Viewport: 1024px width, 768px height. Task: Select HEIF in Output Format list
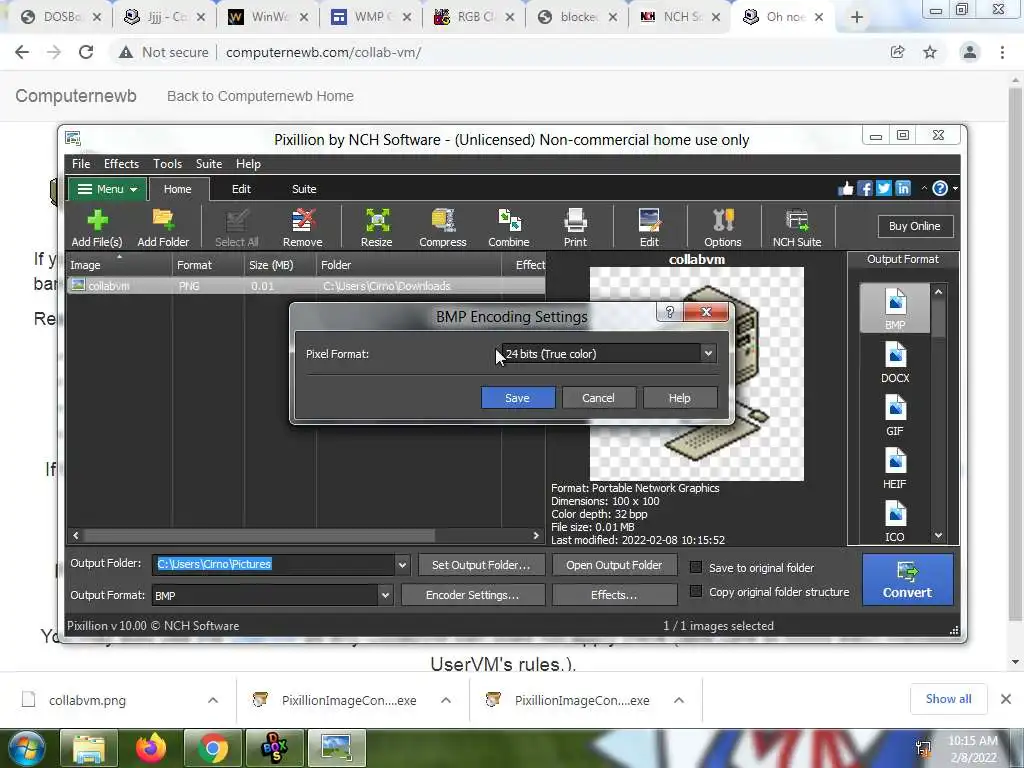pos(895,469)
